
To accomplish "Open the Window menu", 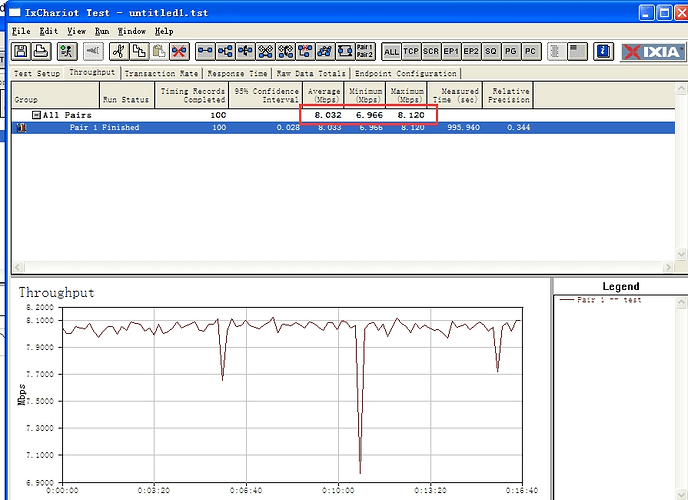I will (x=132, y=31).
